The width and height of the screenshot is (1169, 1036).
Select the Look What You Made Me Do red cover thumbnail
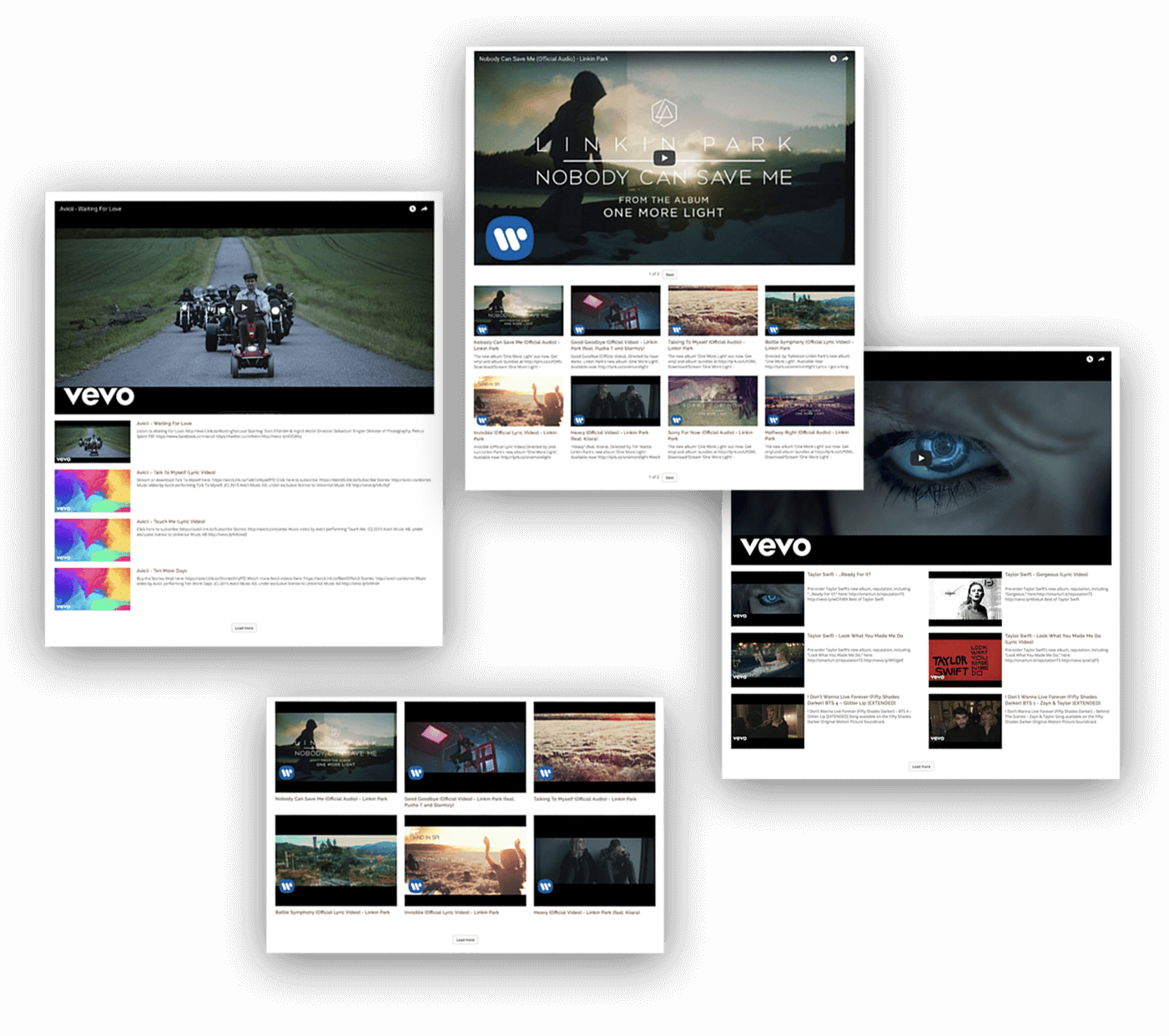click(965, 659)
